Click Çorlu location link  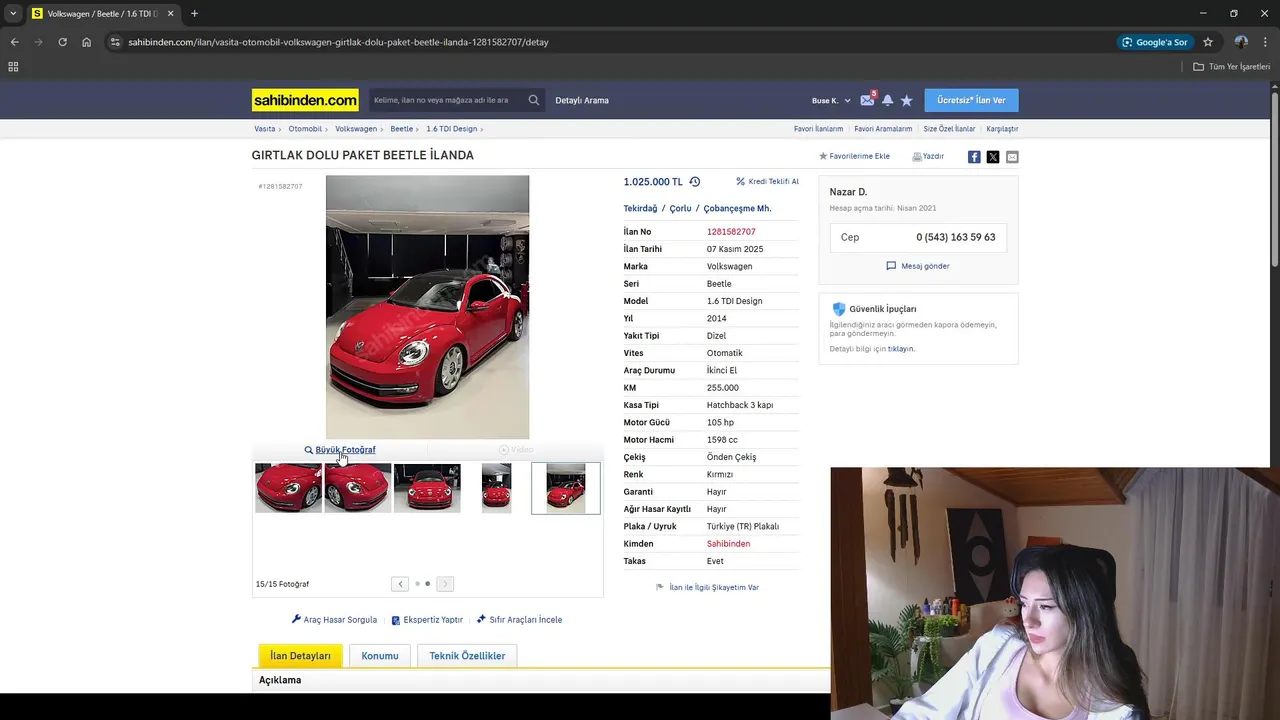[680, 209]
